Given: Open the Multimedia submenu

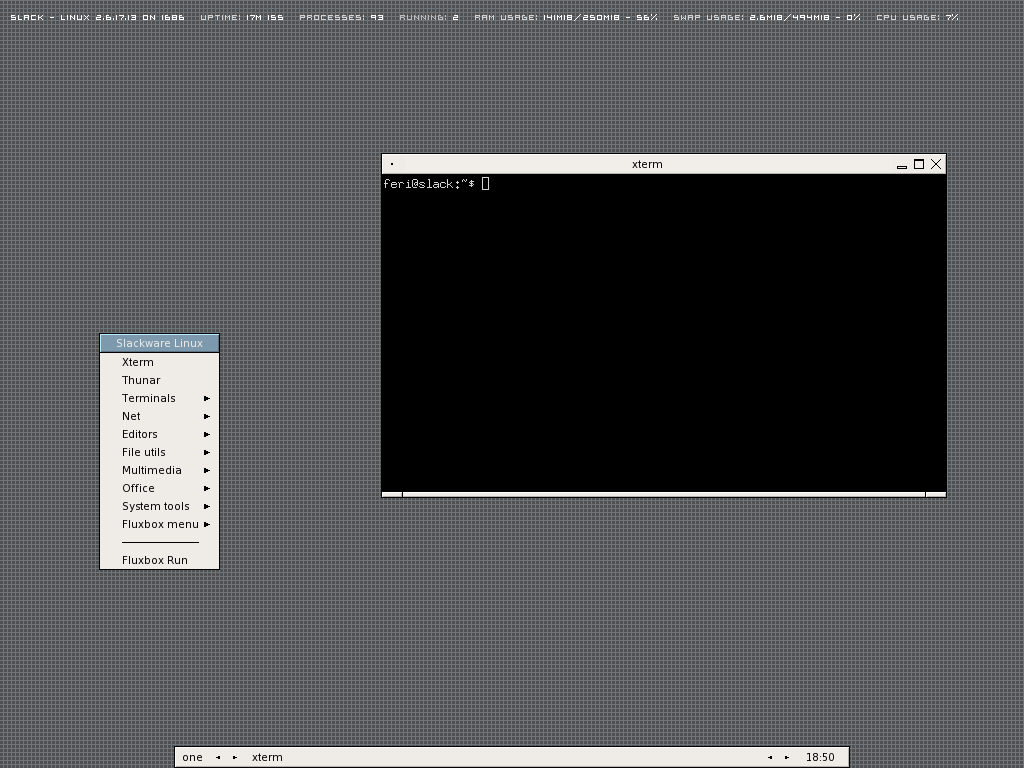Looking at the screenshot, I should [x=159, y=470].
